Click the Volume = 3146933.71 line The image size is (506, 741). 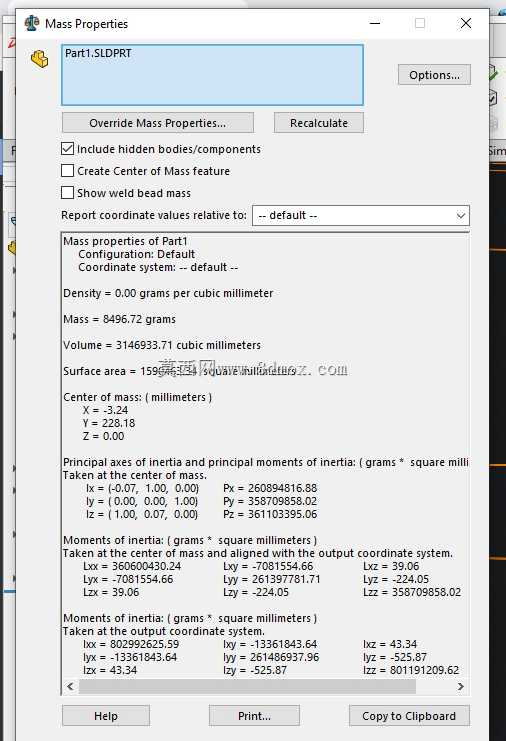pos(162,345)
